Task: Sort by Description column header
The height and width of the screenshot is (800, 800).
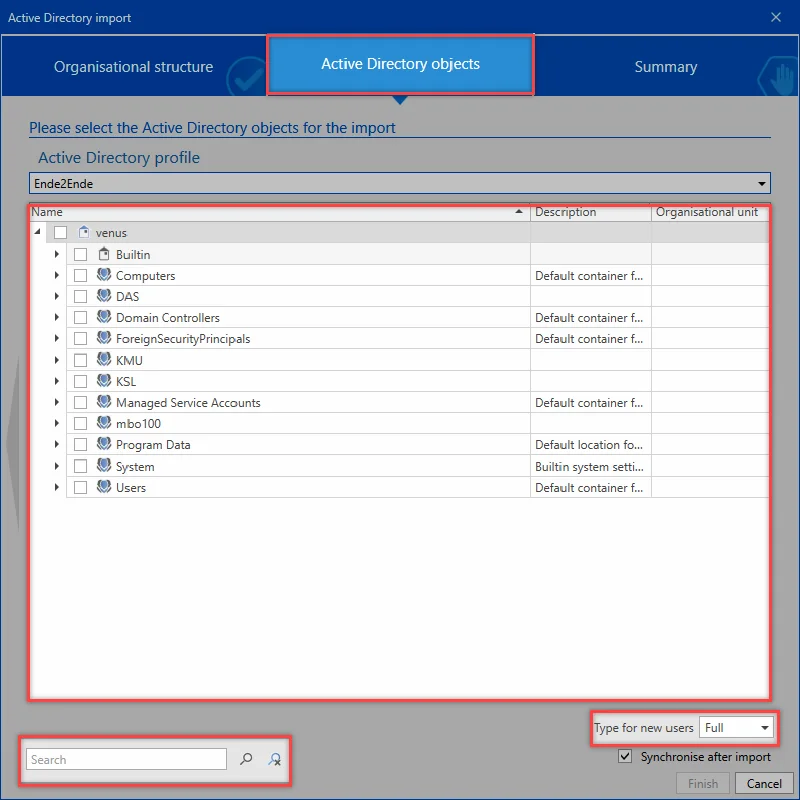Action: click(x=591, y=212)
